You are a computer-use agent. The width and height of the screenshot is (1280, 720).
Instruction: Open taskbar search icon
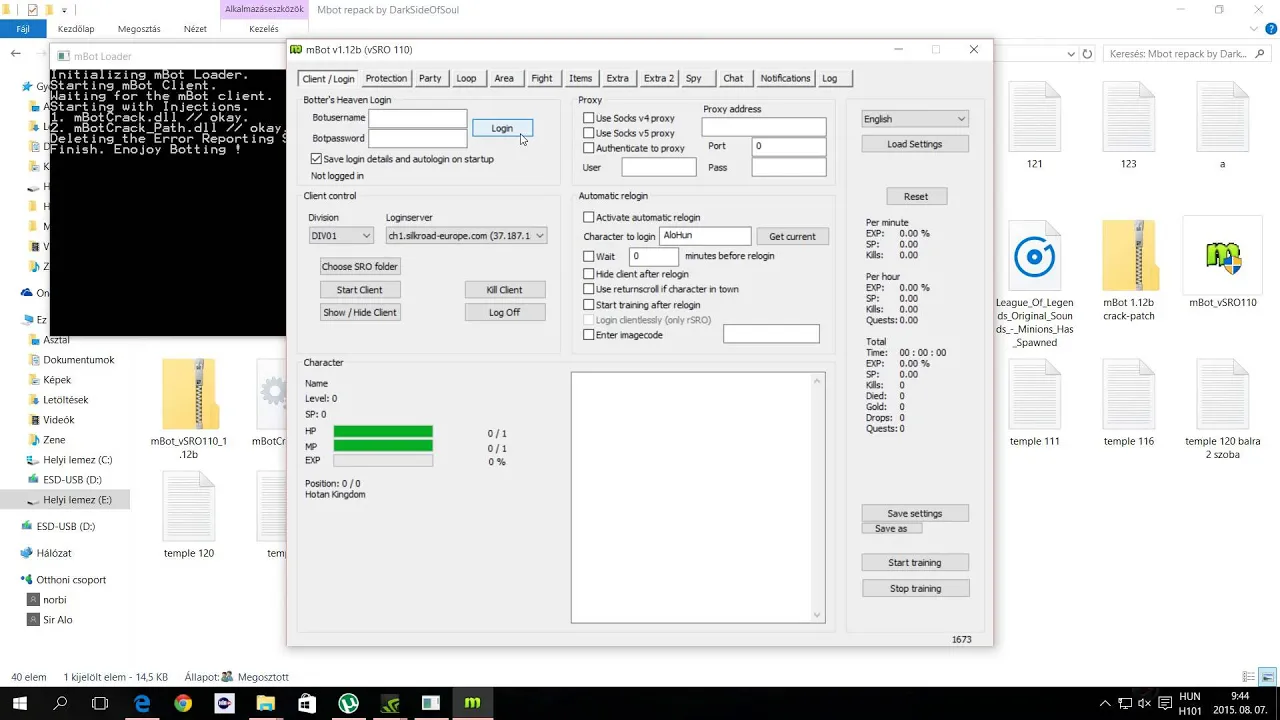60,703
